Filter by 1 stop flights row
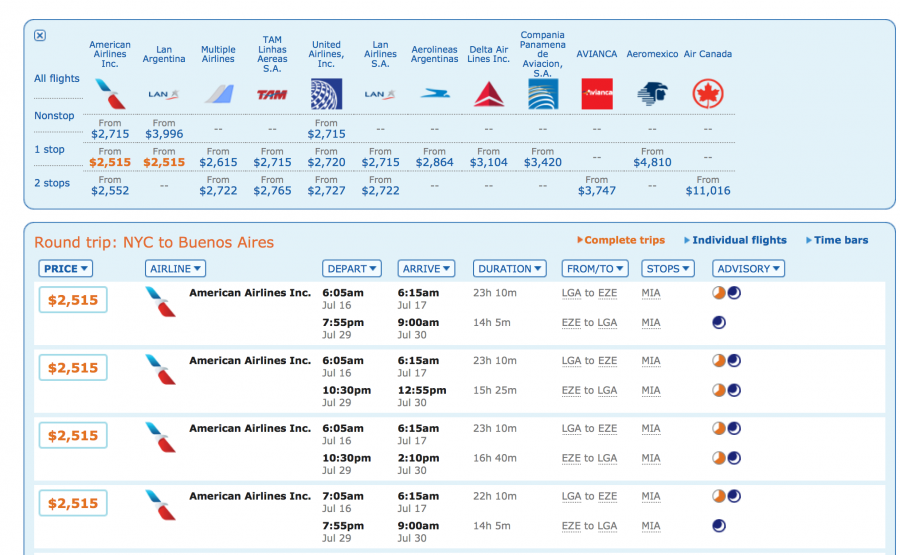Viewport: 900px width, 555px height. (x=49, y=149)
